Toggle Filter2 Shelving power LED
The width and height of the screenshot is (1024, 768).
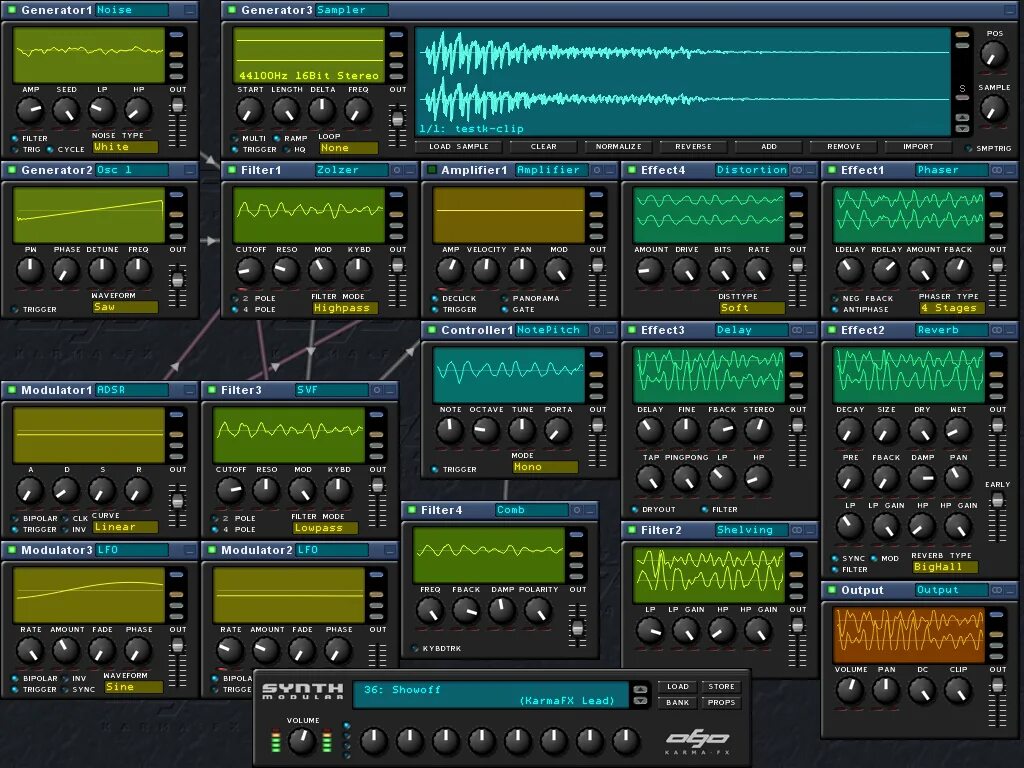point(631,530)
